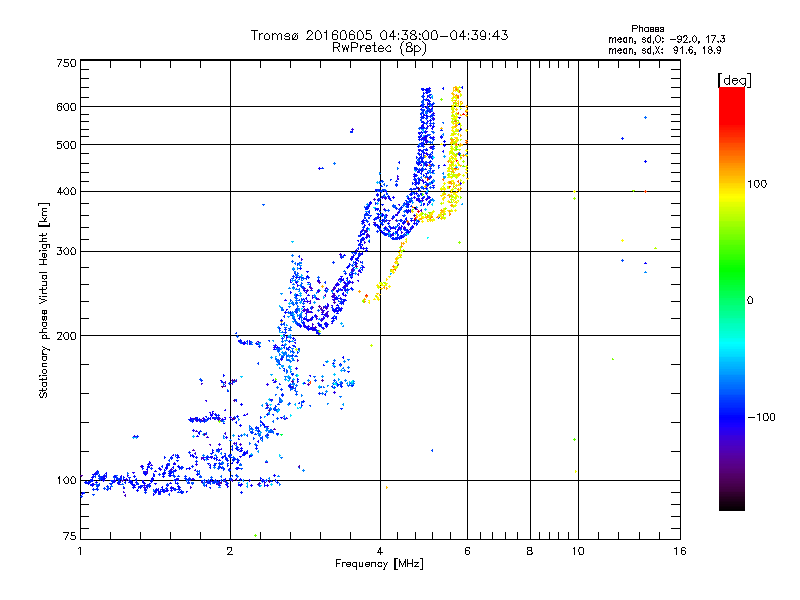Click the y-axis tick label '75'
Viewport: 800px width, 600px height.
click(x=70, y=536)
